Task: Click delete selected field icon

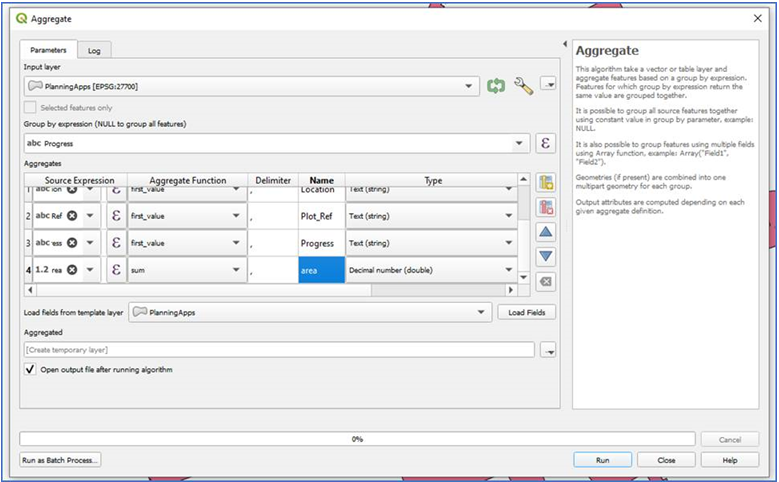Action: 546,207
